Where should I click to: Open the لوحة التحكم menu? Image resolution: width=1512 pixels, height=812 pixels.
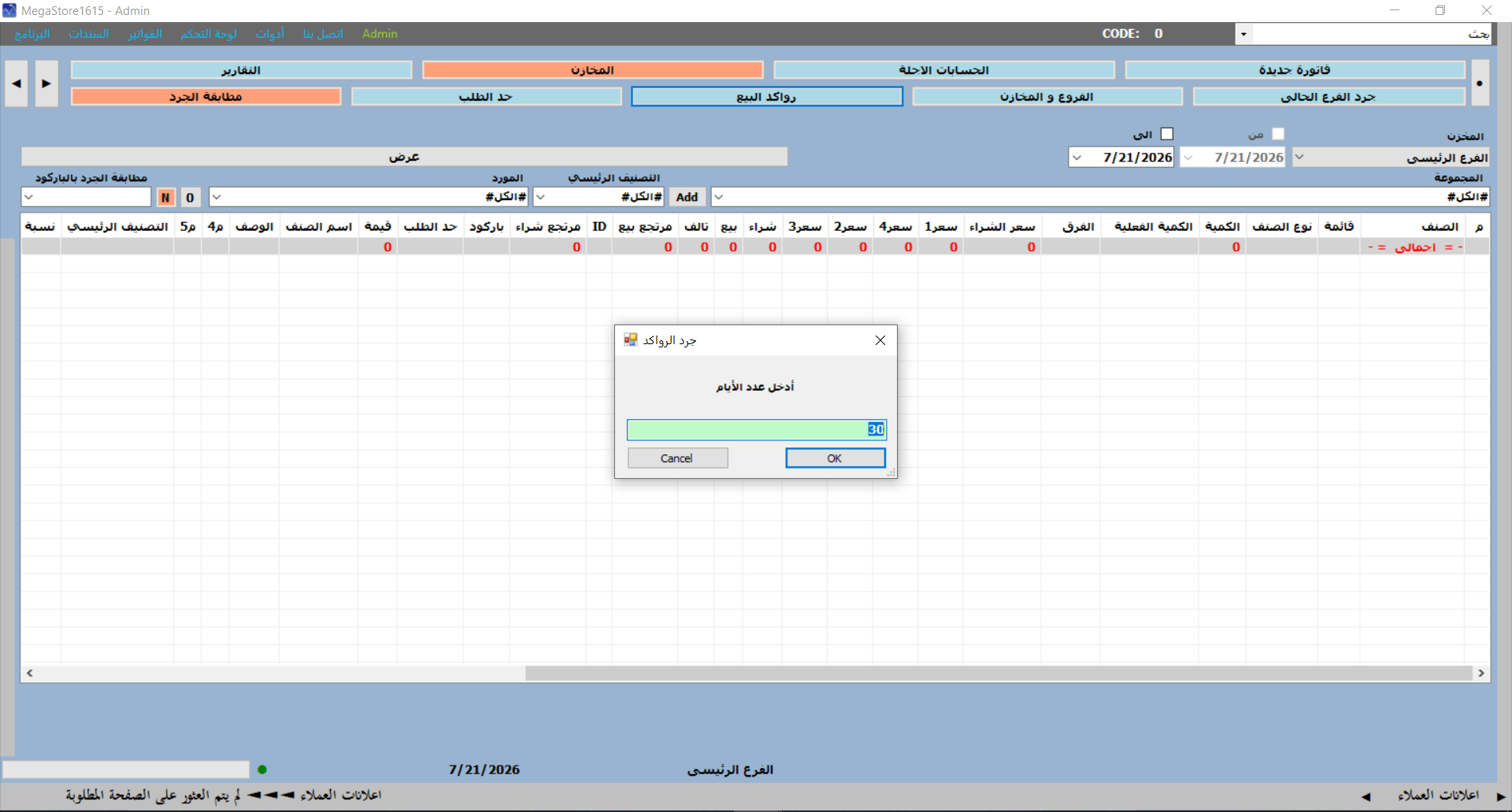coord(209,34)
